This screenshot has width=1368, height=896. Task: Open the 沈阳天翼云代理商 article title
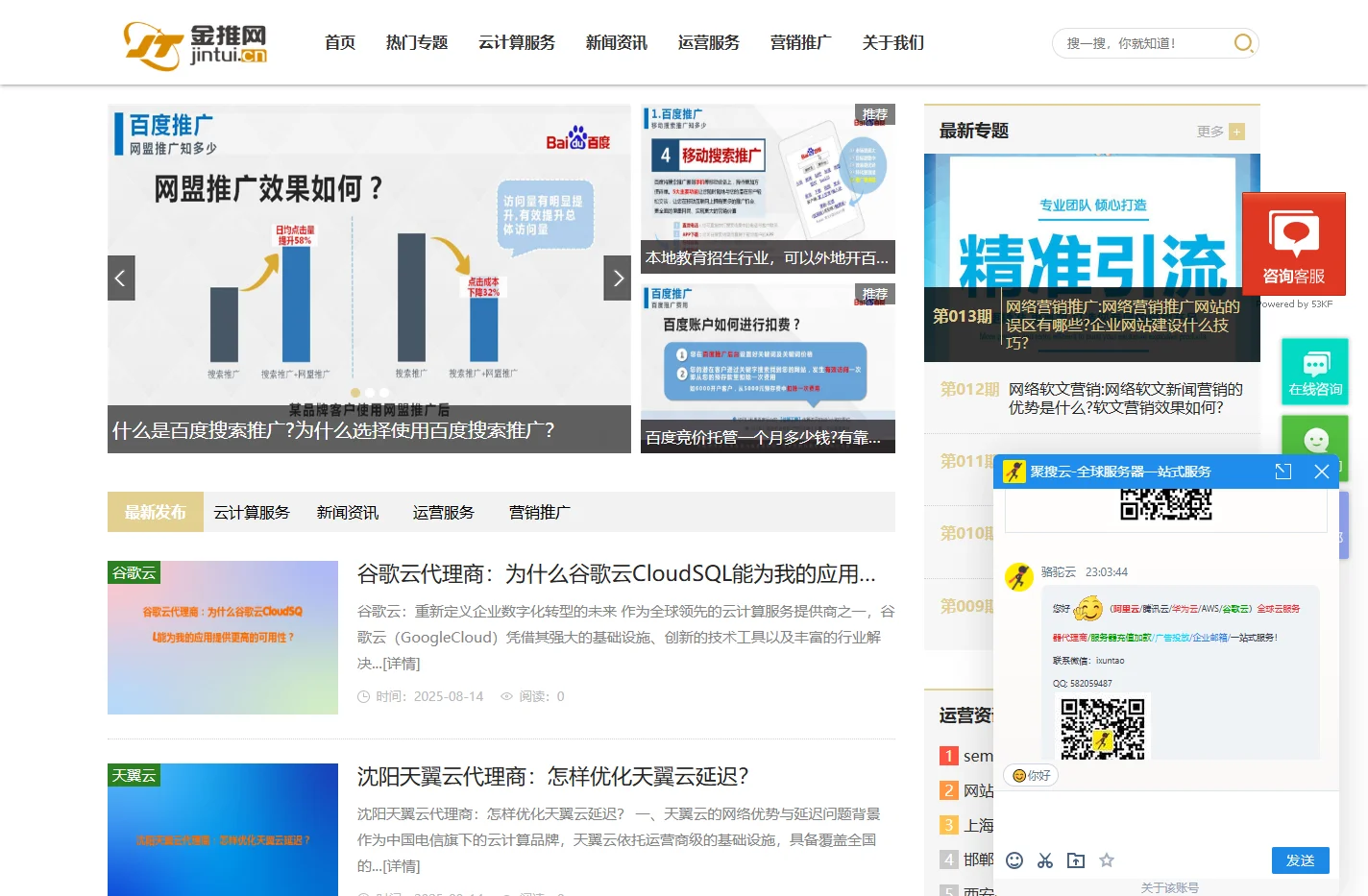click(x=553, y=776)
